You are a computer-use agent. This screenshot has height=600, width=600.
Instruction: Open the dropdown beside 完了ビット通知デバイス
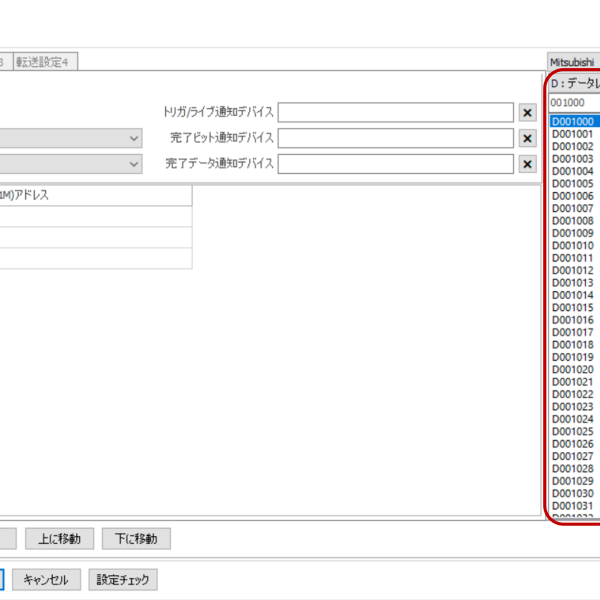[x=134, y=138]
